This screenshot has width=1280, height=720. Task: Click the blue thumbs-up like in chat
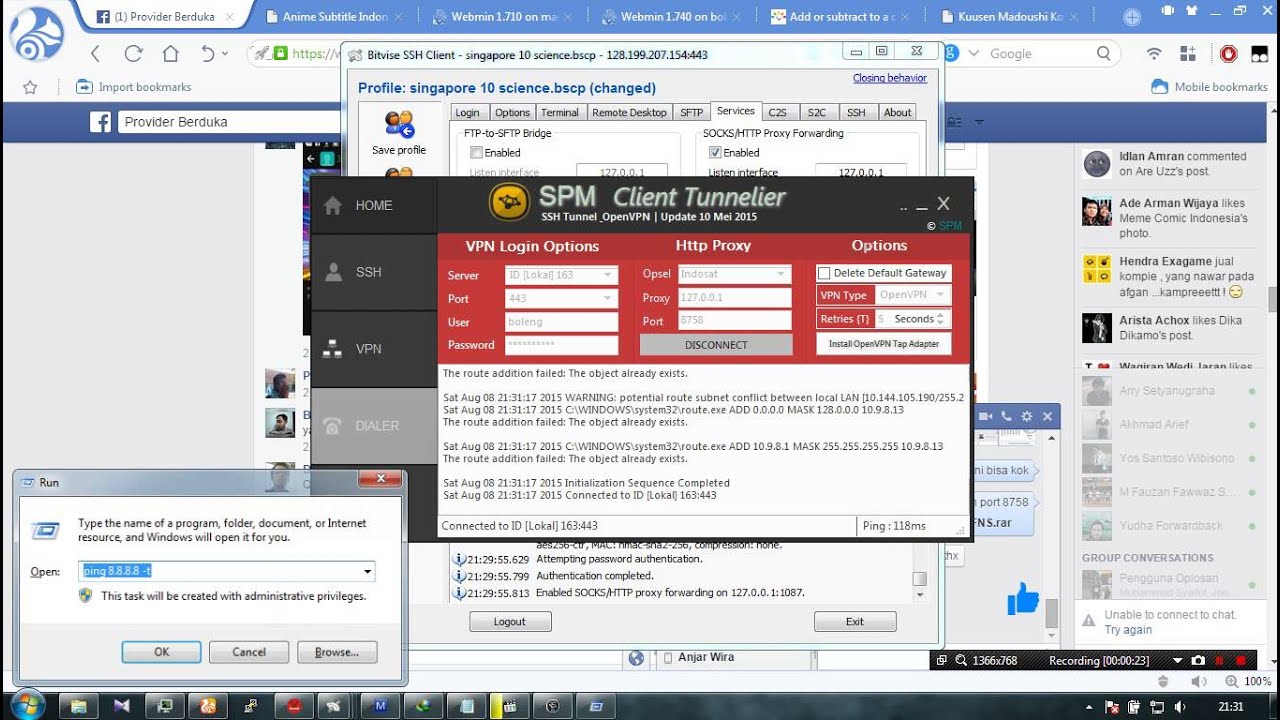click(x=1023, y=599)
